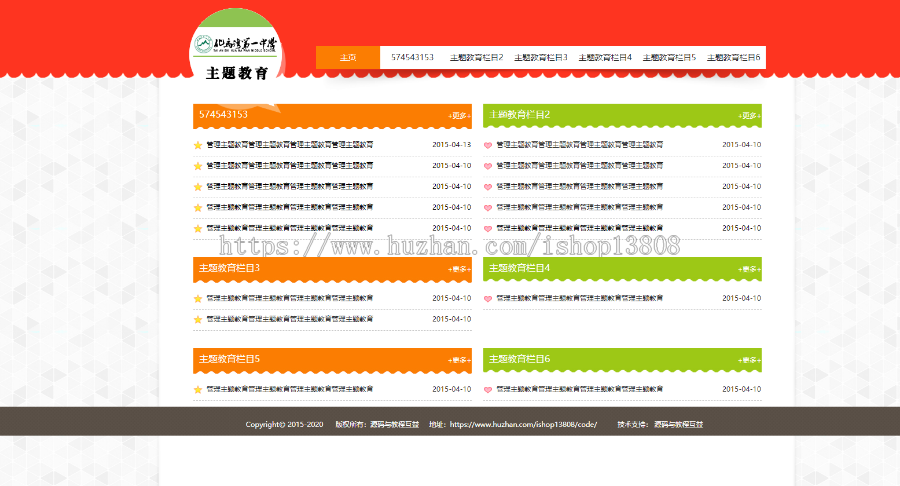Click +更多+ in the 主题教育栏目5 section header
The image size is (900, 486).
459,360
